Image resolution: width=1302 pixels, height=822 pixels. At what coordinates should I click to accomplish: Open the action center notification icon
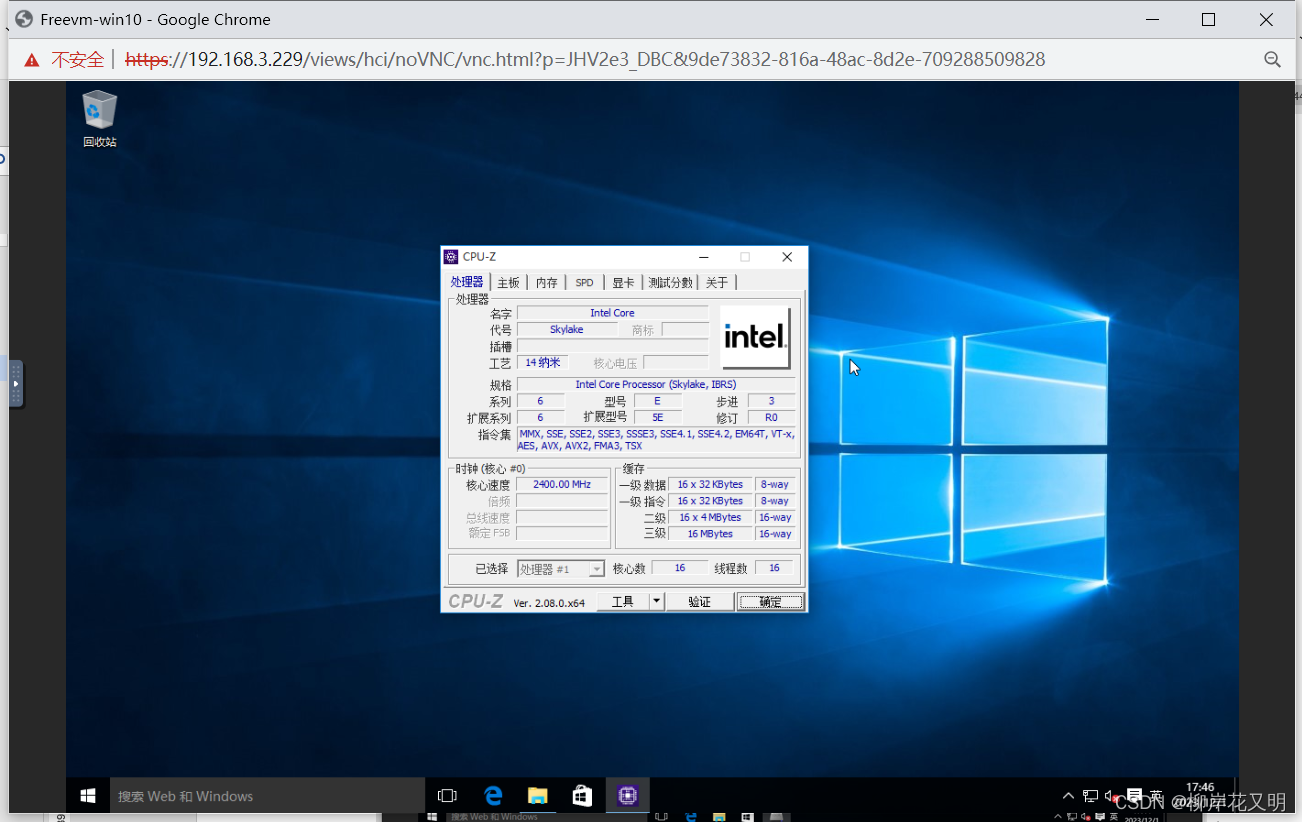tap(1134, 796)
